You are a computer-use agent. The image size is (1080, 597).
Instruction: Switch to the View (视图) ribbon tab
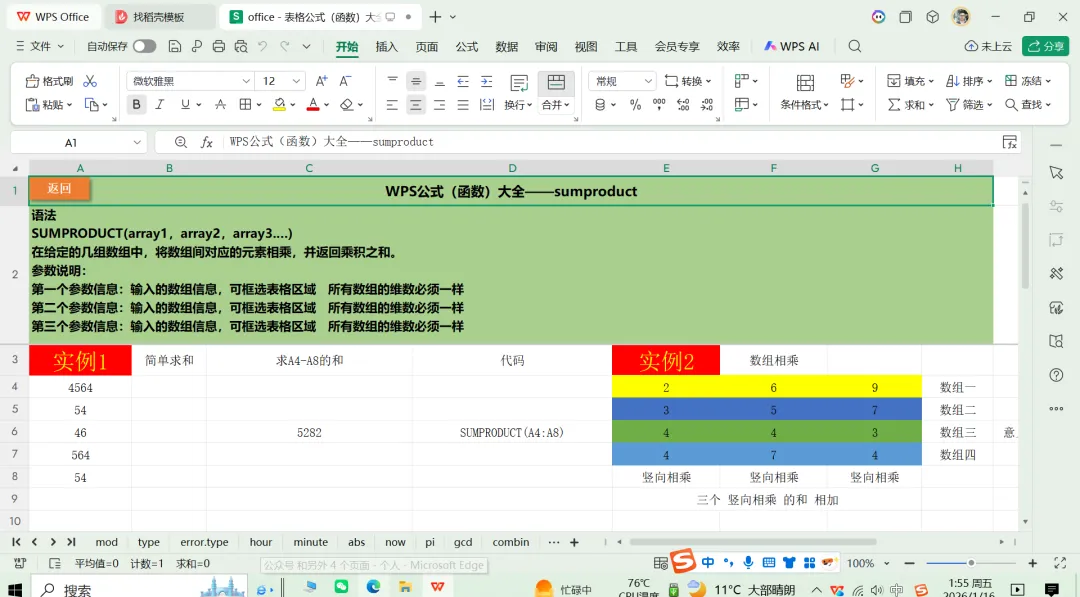(586, 47)
